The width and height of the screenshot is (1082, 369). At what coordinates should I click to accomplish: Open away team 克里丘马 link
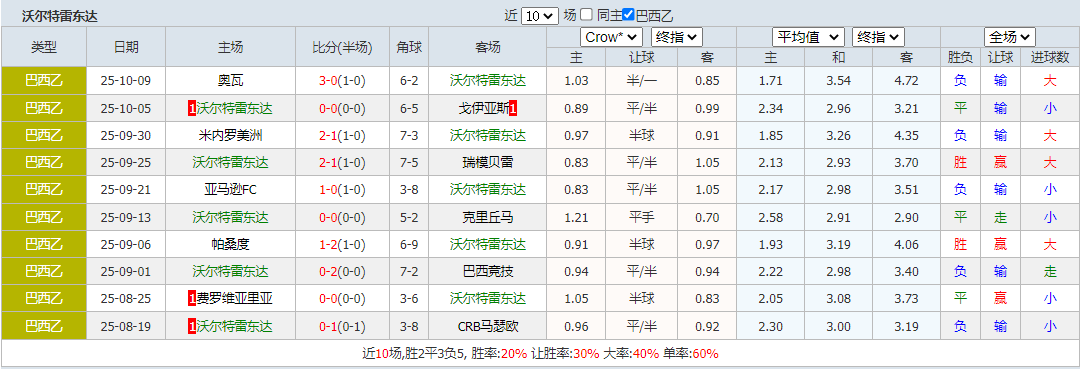pyautogui.click(x=487, y=217)
